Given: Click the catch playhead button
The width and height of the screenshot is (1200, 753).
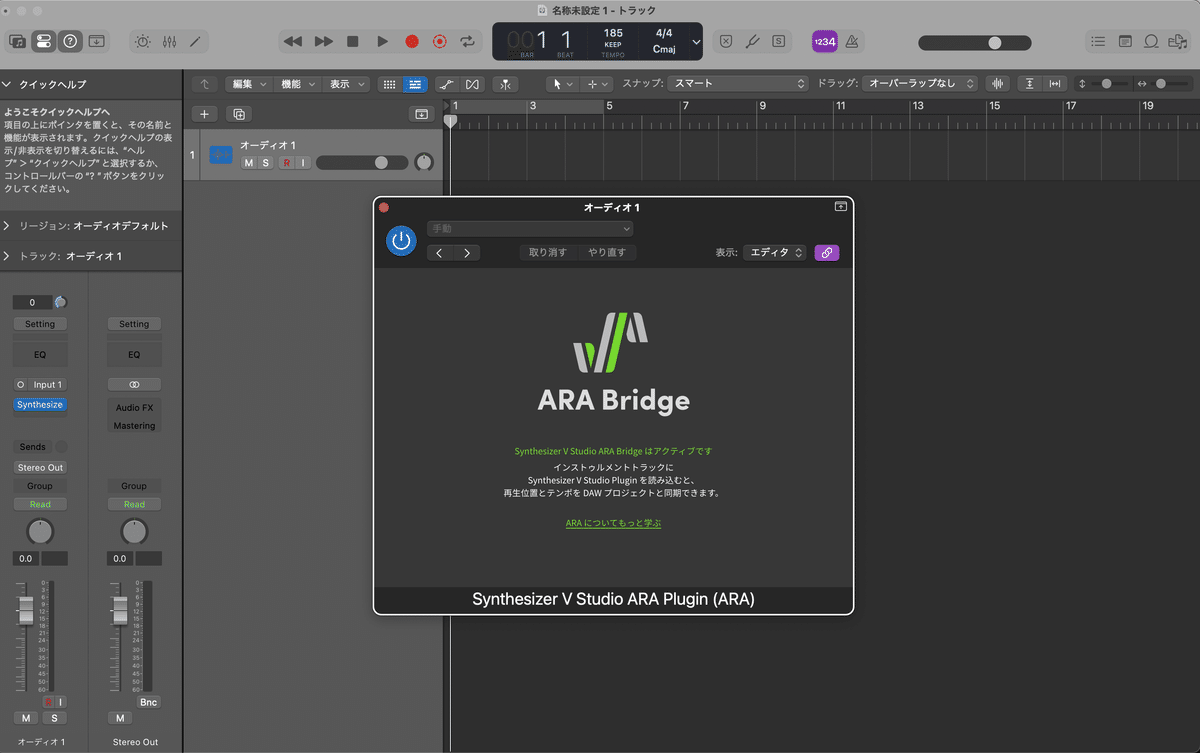Looking at the screenshot, I should pos(505,84).
